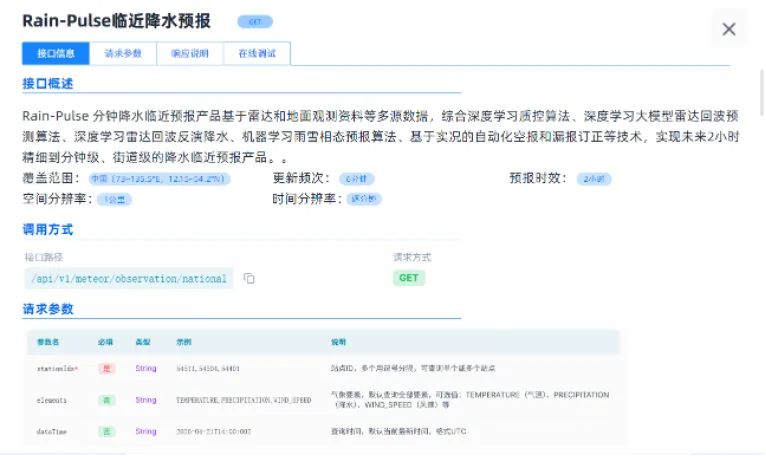This screenshot has height=456, width=766.
Task: Click the 更新频次 value tag
Action: 357,179
